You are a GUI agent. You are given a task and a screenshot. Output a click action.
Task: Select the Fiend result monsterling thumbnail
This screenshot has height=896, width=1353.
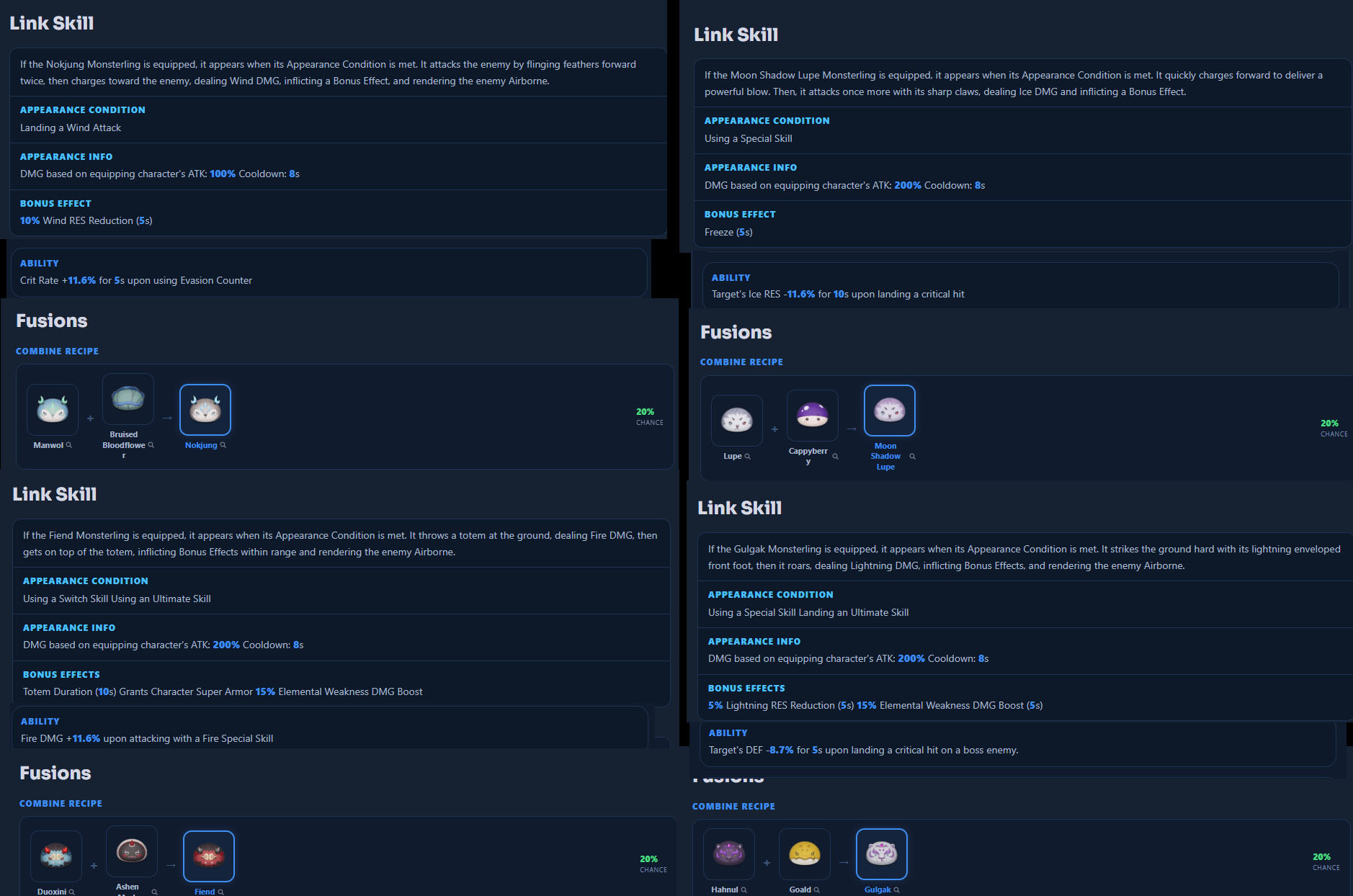click(x=209, y=856)
